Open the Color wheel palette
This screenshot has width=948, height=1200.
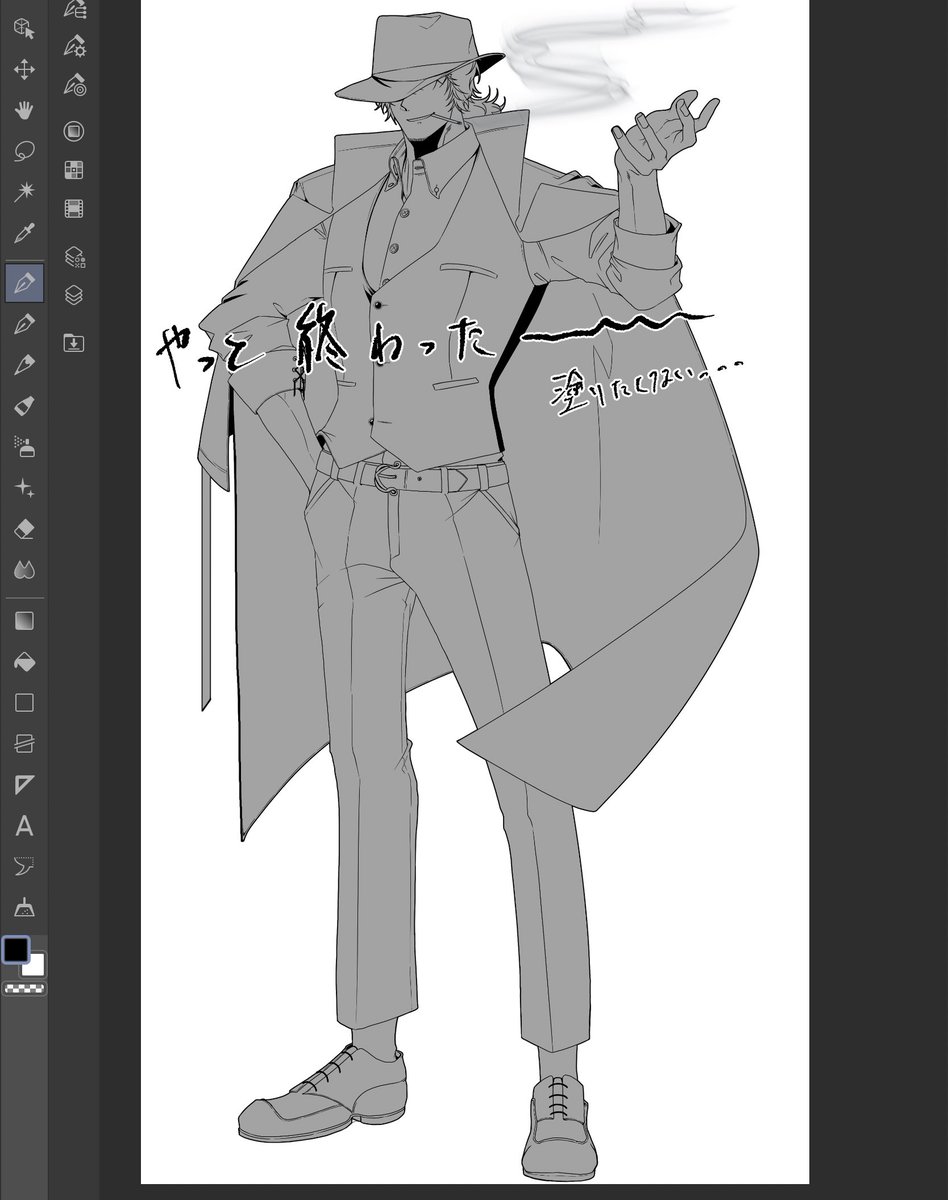[74, 130]
